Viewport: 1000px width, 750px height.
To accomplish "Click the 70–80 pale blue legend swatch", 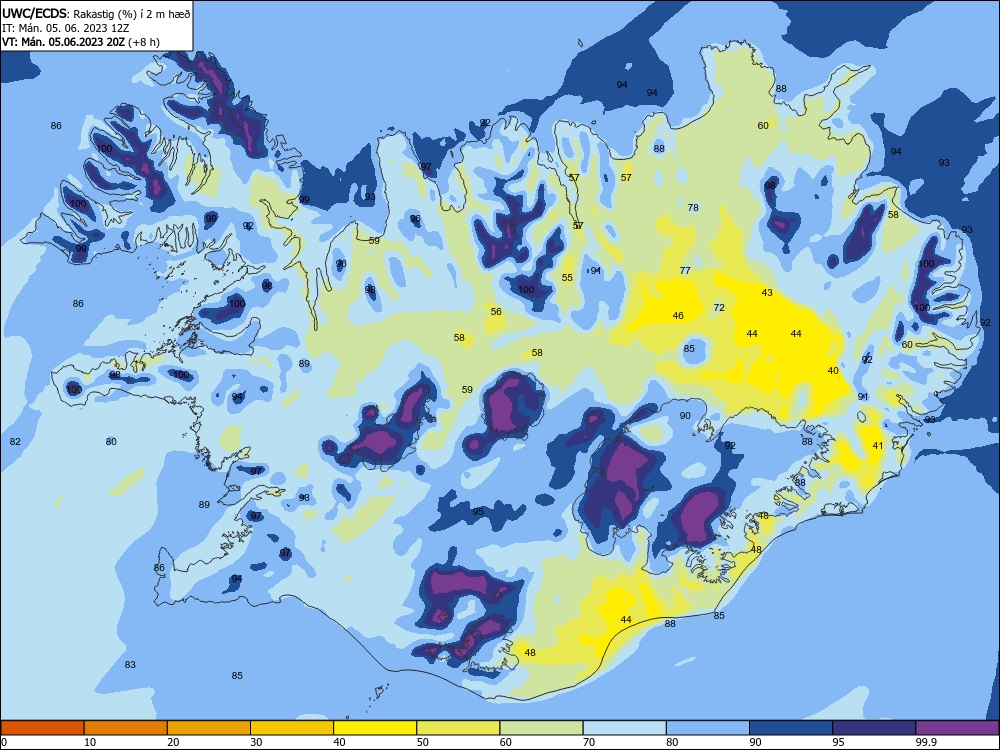I will pyautogui.click(x=624, y=728).
